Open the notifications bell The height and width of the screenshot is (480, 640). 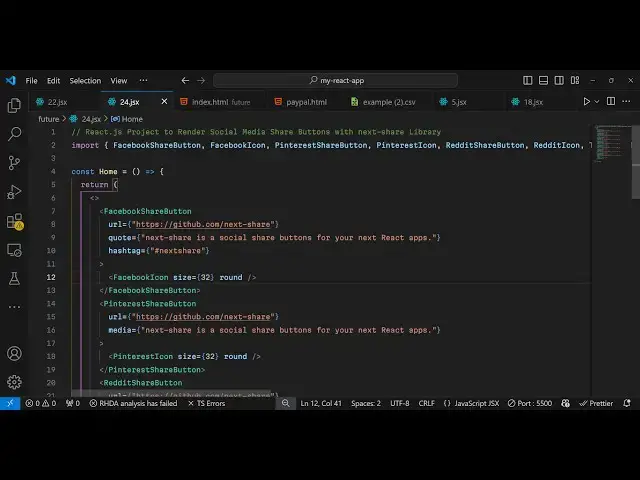click(x=627, y=403)
